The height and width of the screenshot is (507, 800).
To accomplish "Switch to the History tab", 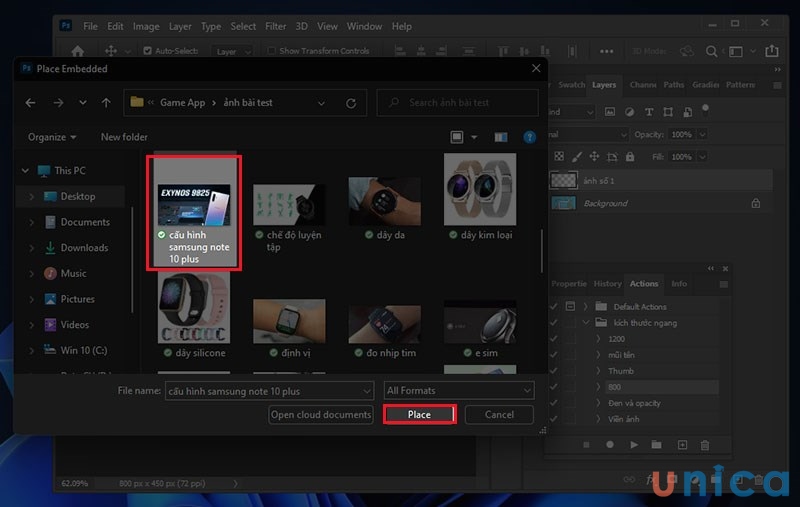I will coord(607,284).
